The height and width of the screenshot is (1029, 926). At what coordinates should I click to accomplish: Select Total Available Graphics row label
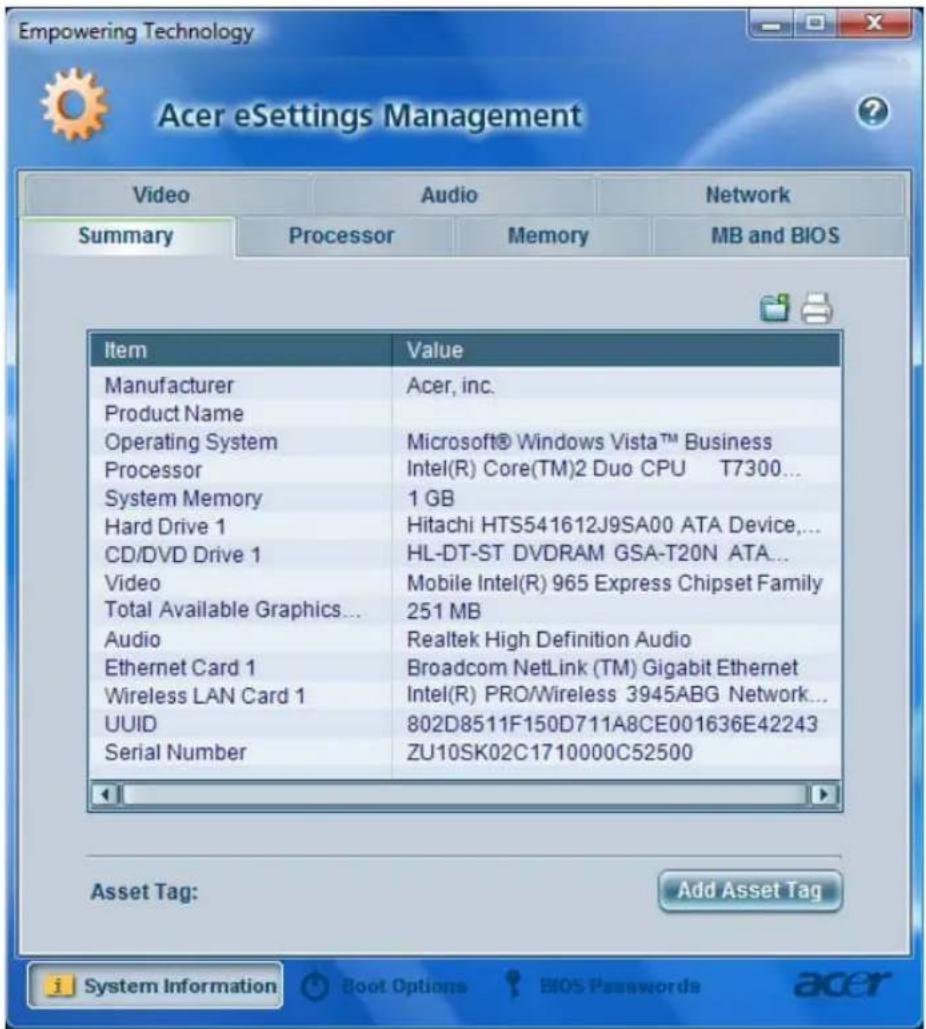pyautogui.click(x=232, y=610)
